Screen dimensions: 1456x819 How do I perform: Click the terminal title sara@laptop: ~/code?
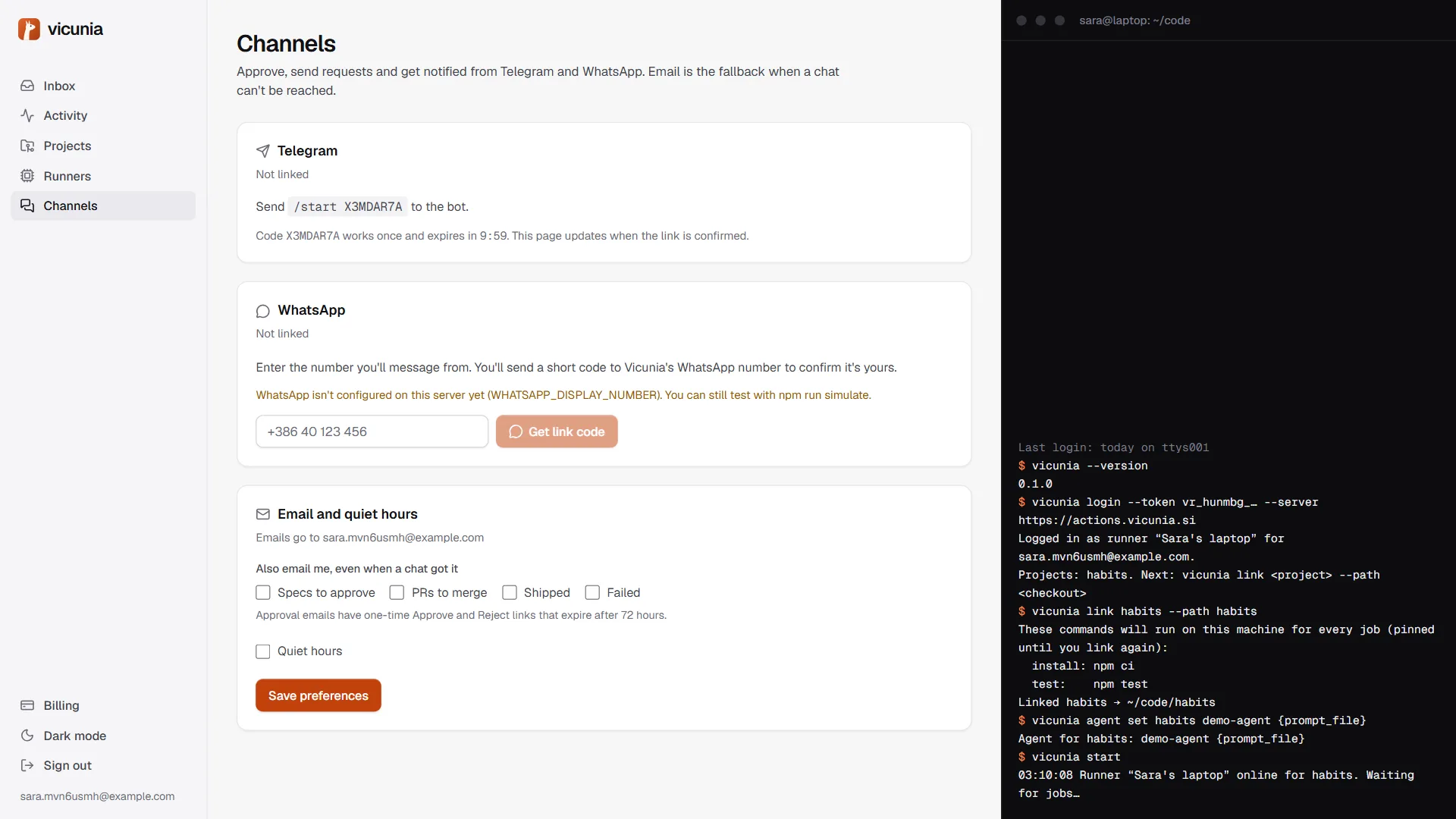click(x=1134, y=20)
